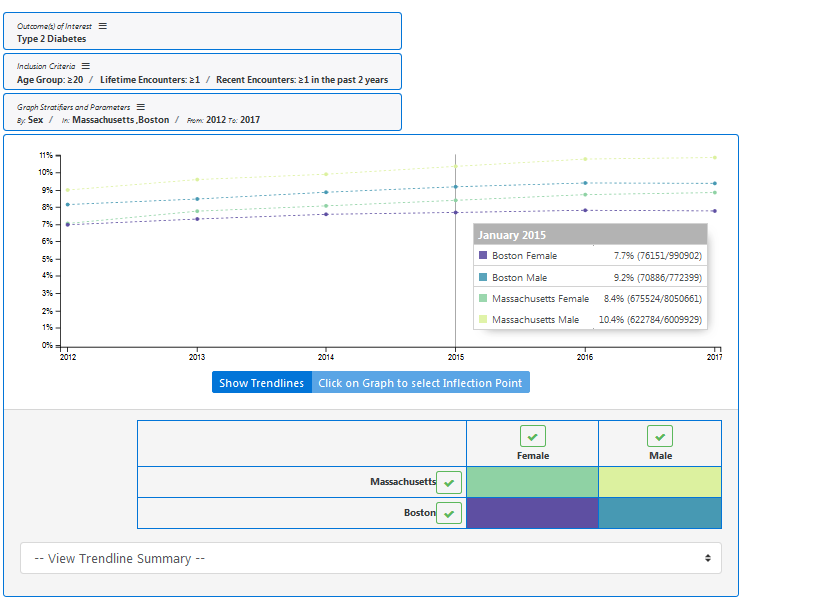Click the Show Trendlines button
Image resolution: width=832 pixels, height=608 pixels.
tap(262, 383)
